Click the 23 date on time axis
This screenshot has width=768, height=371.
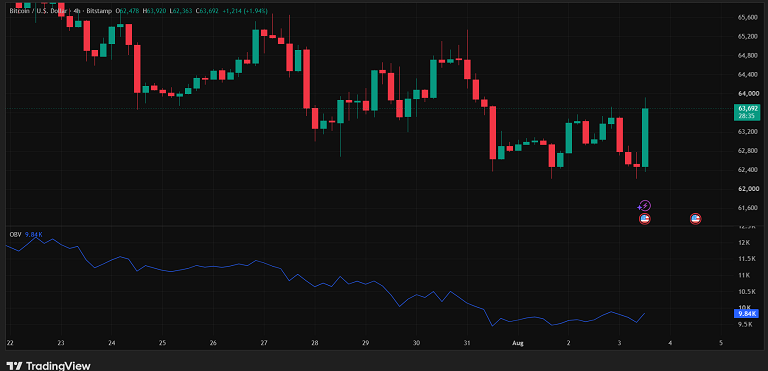pyautogui.click(x=60, y=343)
